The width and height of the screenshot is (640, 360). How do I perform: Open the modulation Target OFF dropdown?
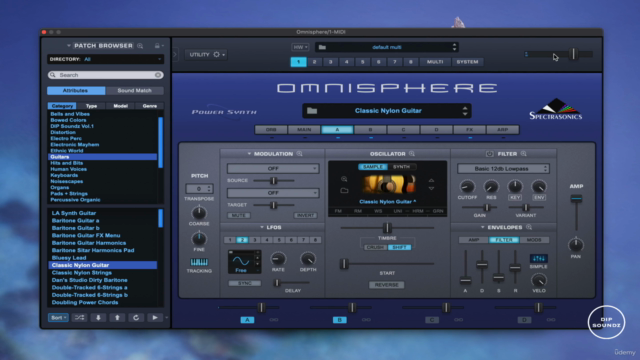point(273,193)
